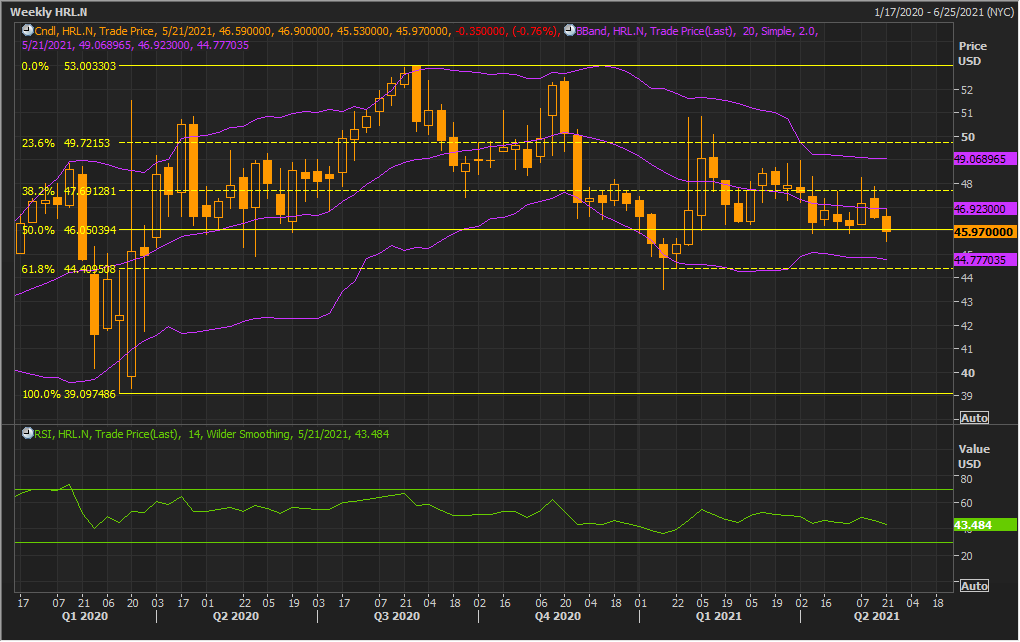Click the 'Q1 2020' quarter label
This screenshot has width=1020, height=642.
(85, 617)
